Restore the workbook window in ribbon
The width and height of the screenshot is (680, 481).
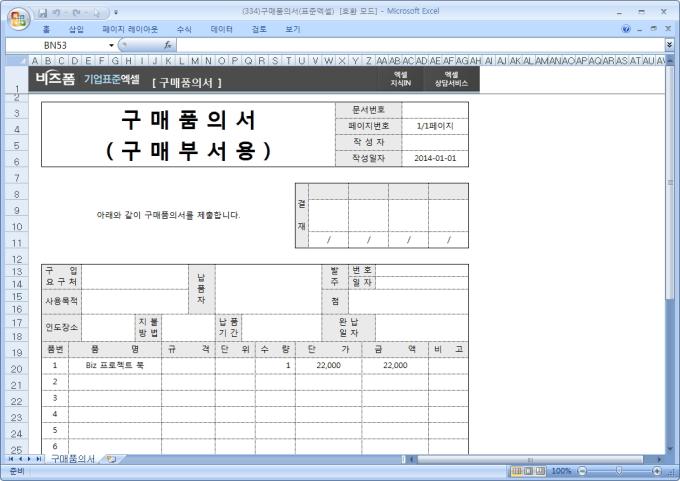point(654,29)
